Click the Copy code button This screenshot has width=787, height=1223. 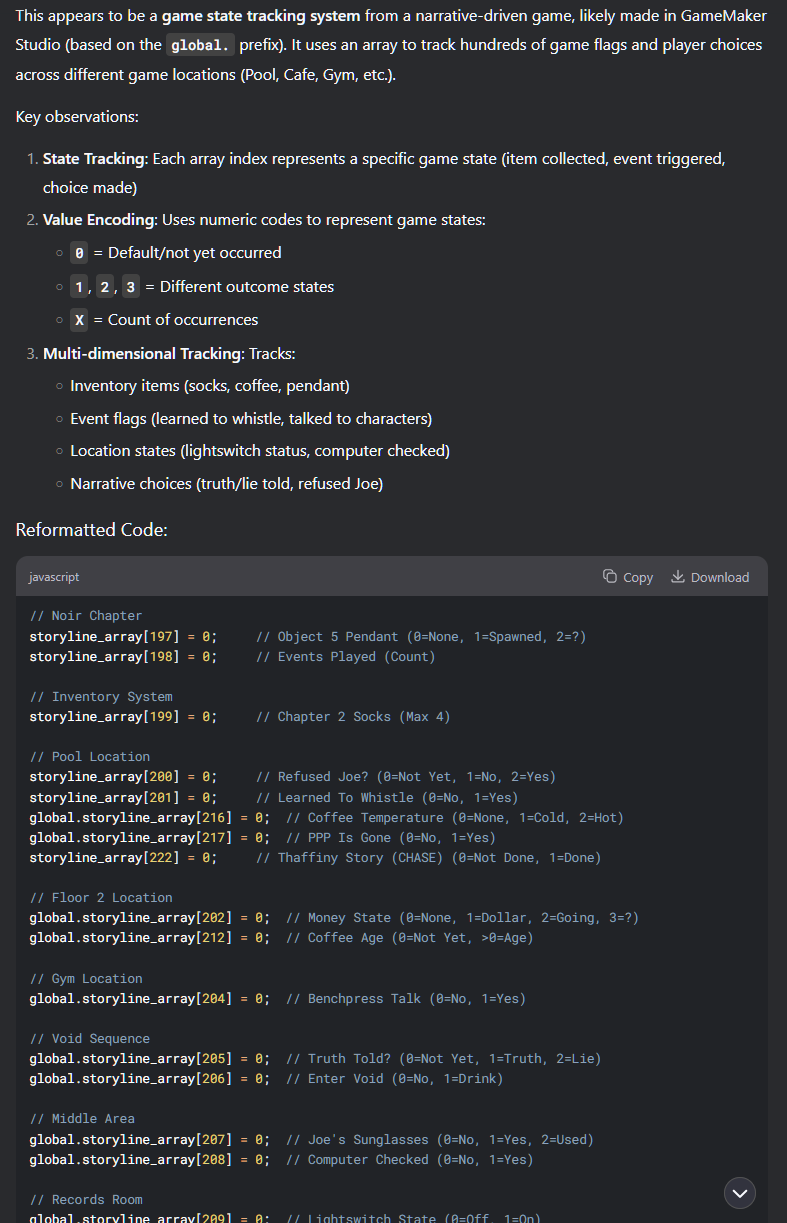pyautogui.click(x=628, y=577)
